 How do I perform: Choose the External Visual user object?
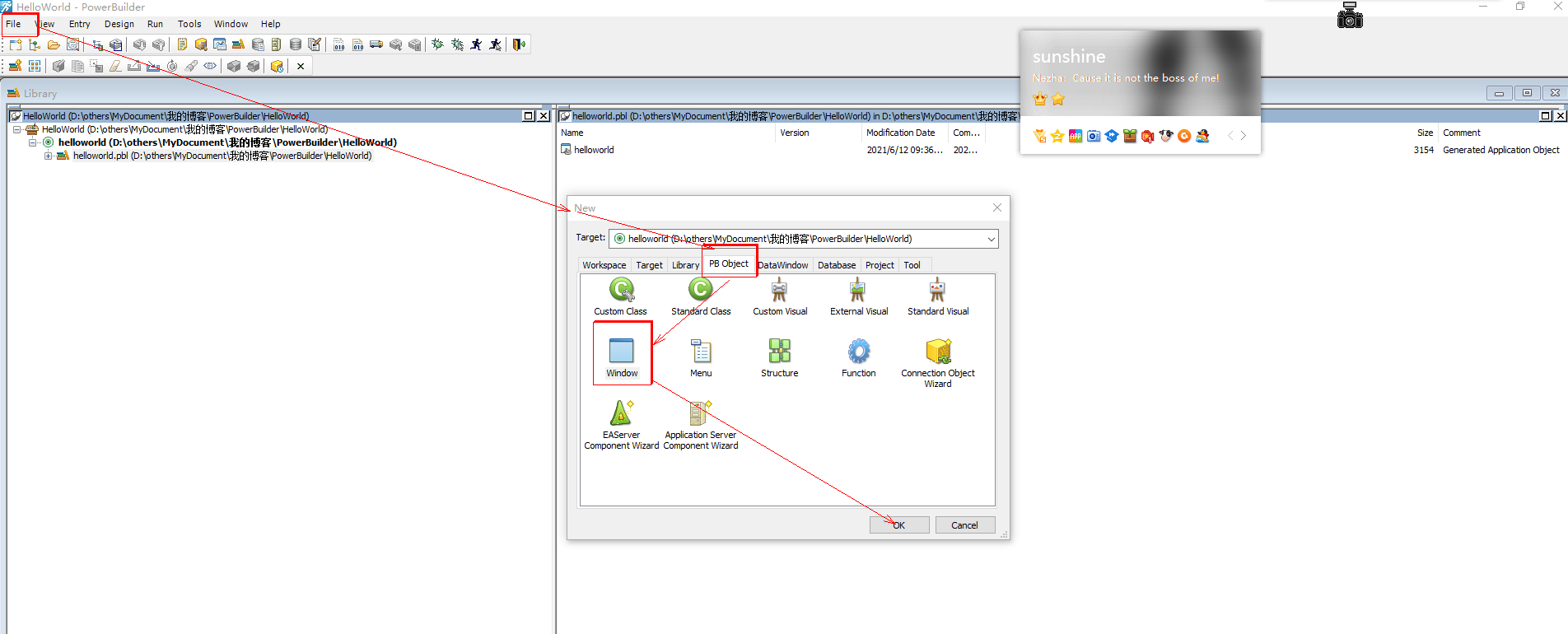[x=858, y=290]
